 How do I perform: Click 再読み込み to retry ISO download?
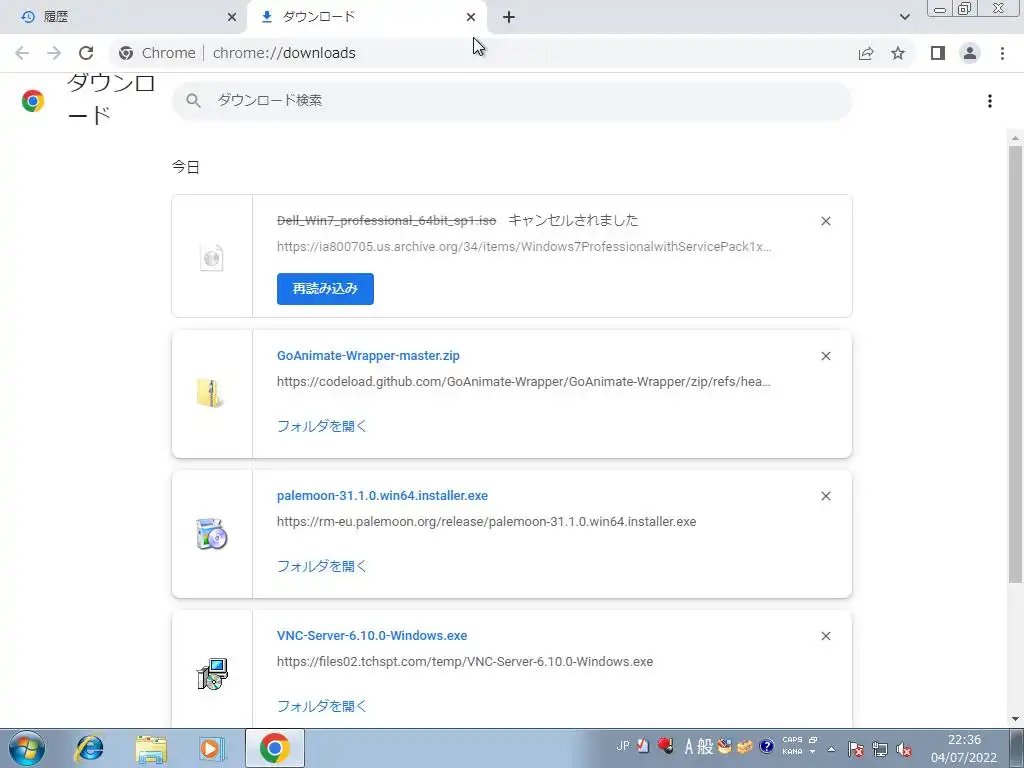(325, 289)
